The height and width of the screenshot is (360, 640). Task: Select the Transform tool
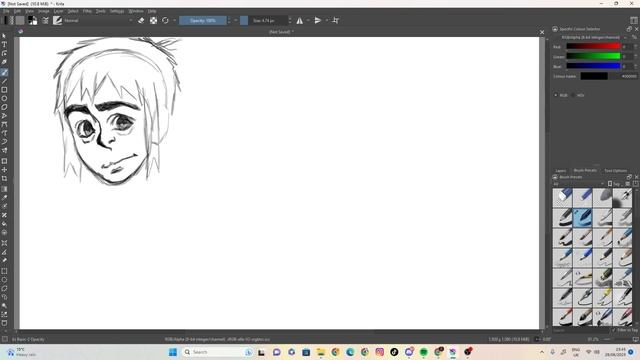coord(4,161)
